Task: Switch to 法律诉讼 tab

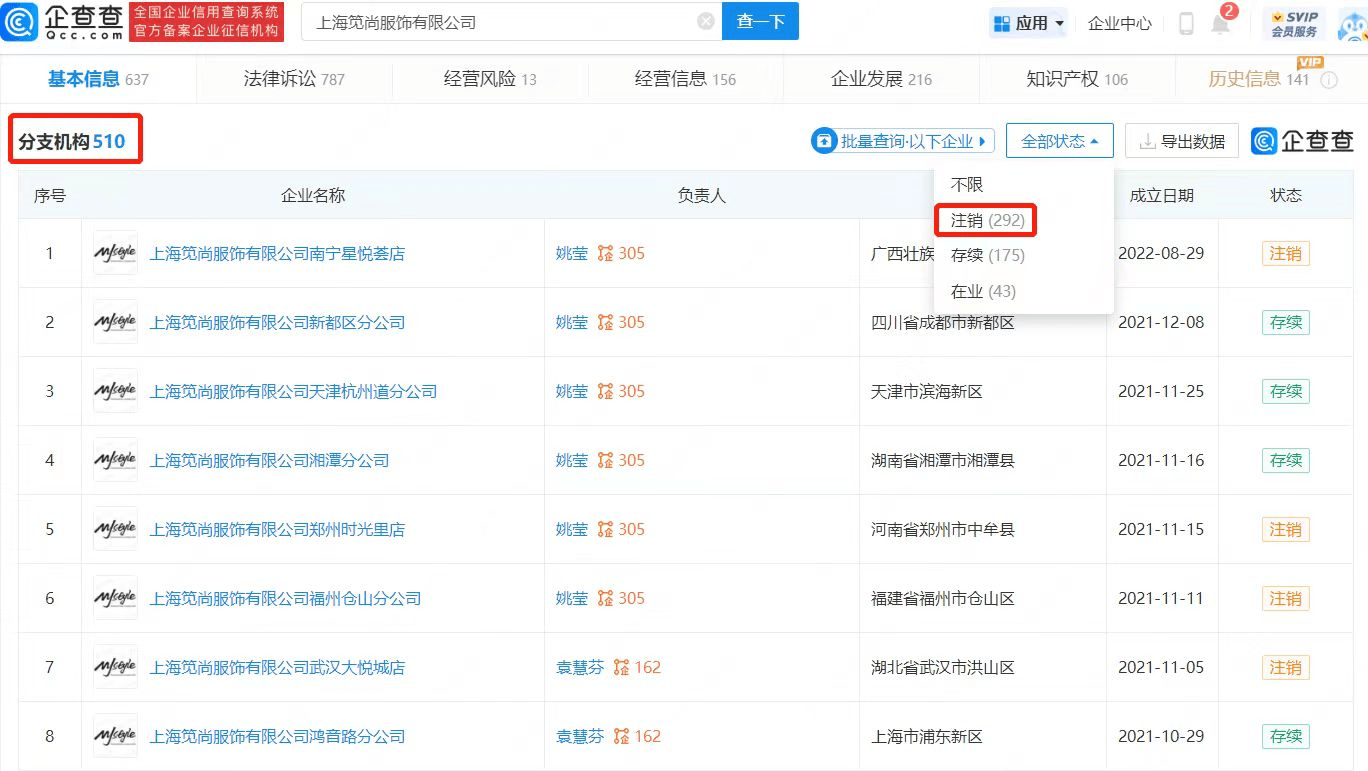Action: (294, 79)
